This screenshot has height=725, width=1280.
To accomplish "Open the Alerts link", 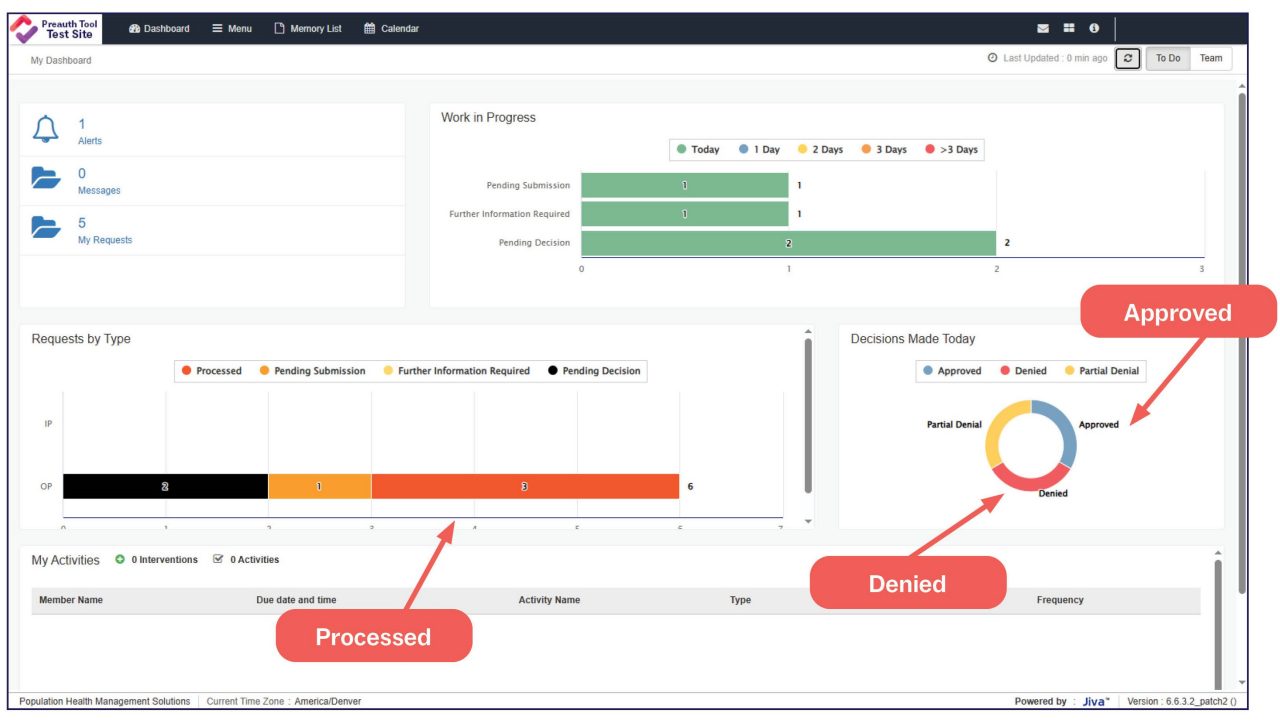I will coord(90,141).
